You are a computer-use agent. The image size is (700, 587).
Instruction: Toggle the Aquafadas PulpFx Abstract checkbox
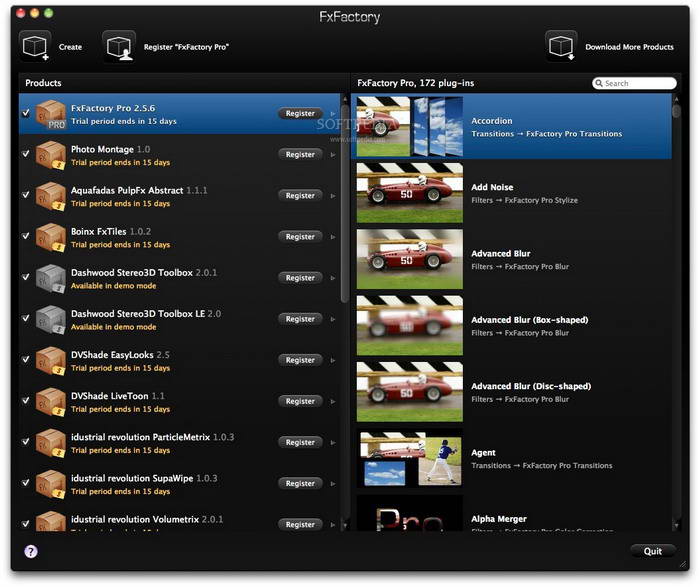(x=26, y=195)
